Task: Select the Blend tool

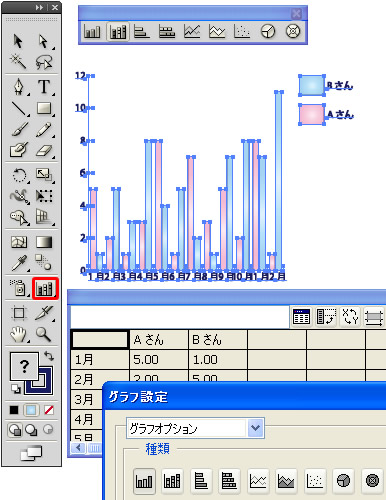Action: point(44,263)
